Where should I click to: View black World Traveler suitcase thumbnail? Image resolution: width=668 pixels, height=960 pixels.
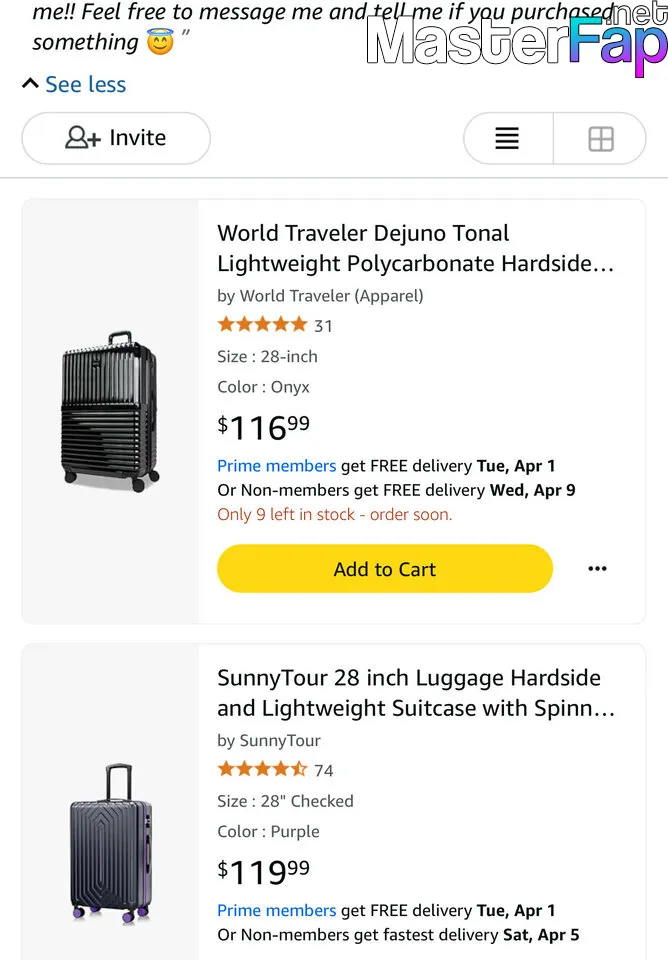110,411
